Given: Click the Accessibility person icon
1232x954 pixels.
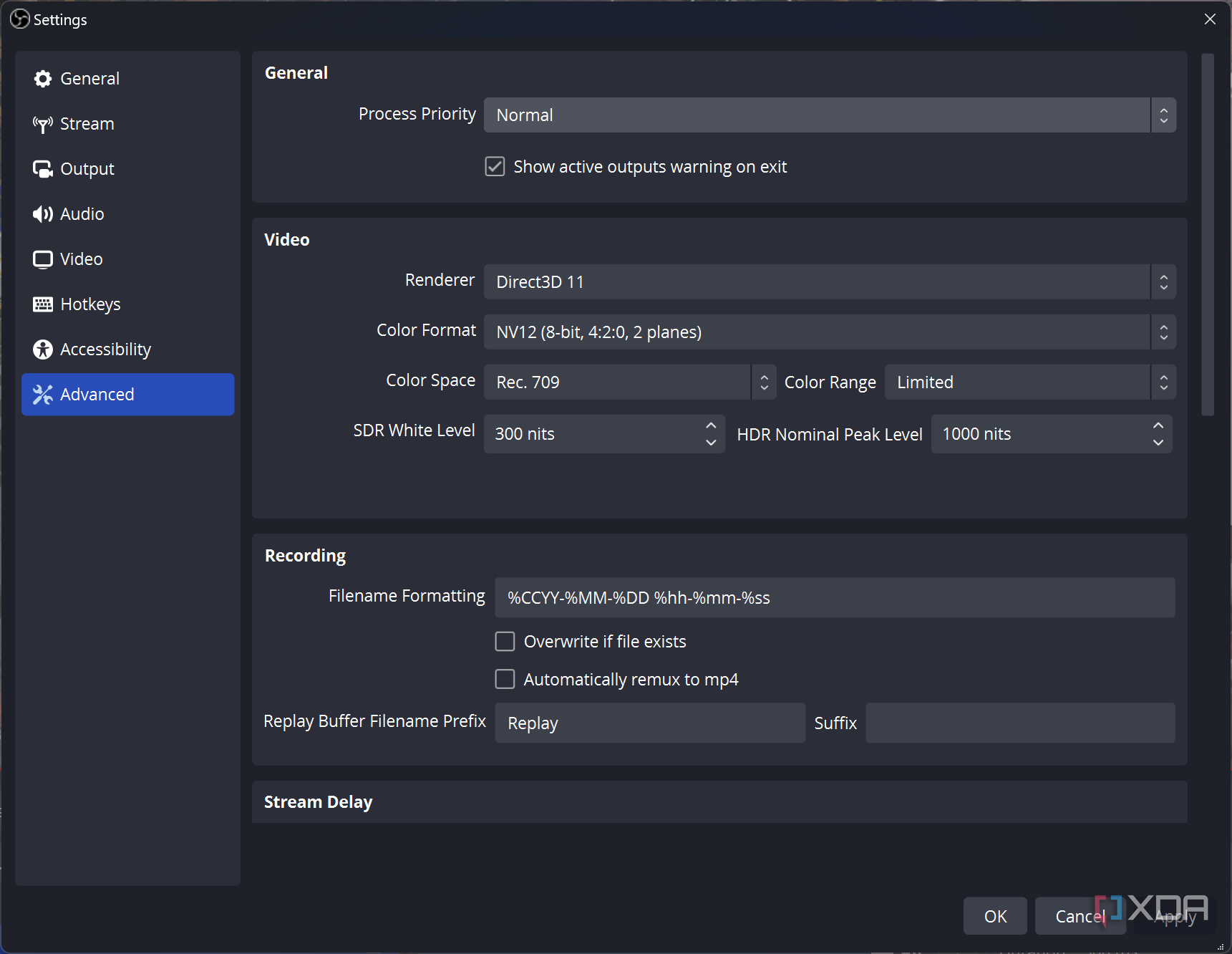Looking at the screenshot, I should pyautogui.click(x=43, y=350).
